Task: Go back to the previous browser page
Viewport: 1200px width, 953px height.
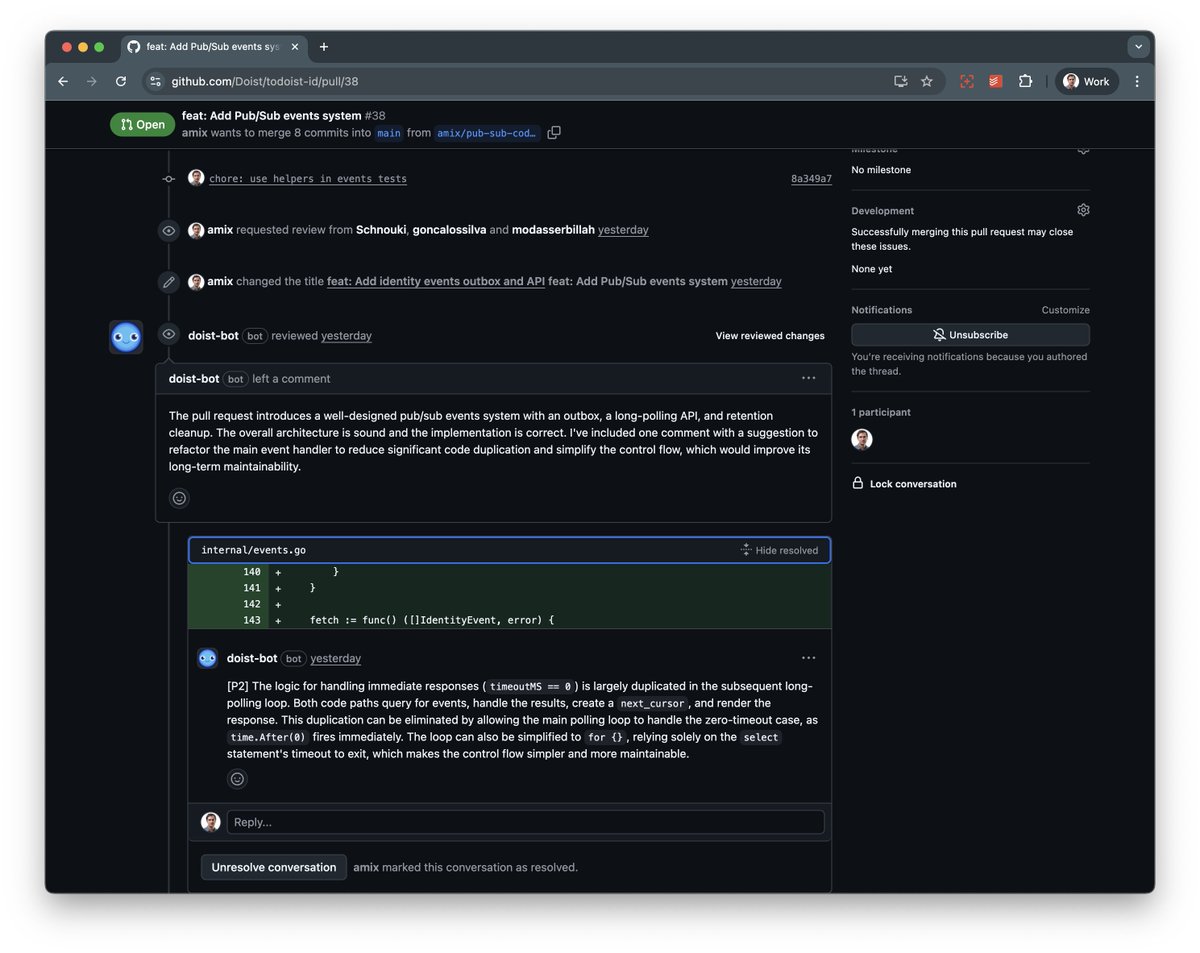Action: [x=63, y=82]
